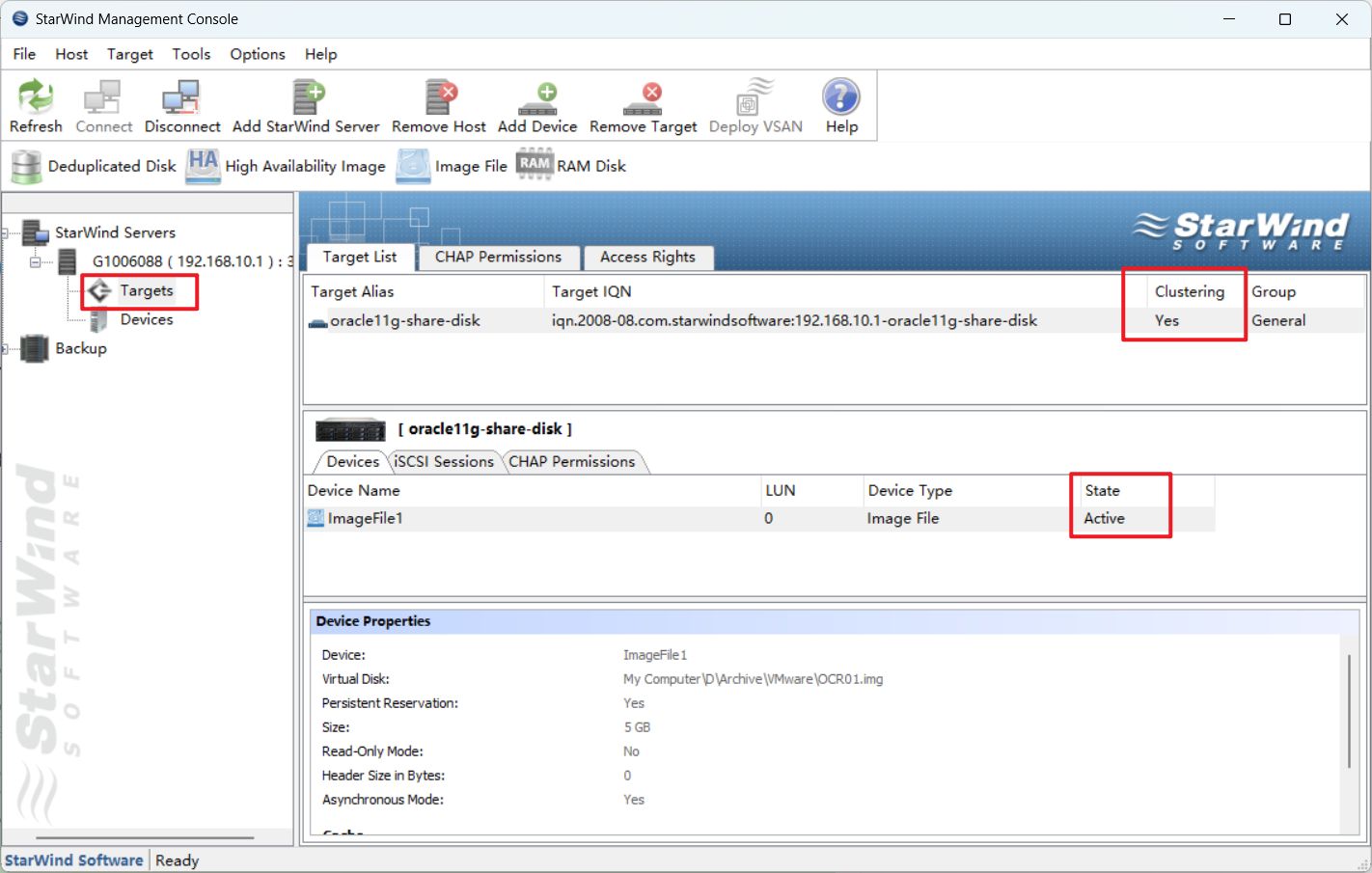Select the ImageFile1 device row name
This screenshot has width=1372, height=873.
365,518
